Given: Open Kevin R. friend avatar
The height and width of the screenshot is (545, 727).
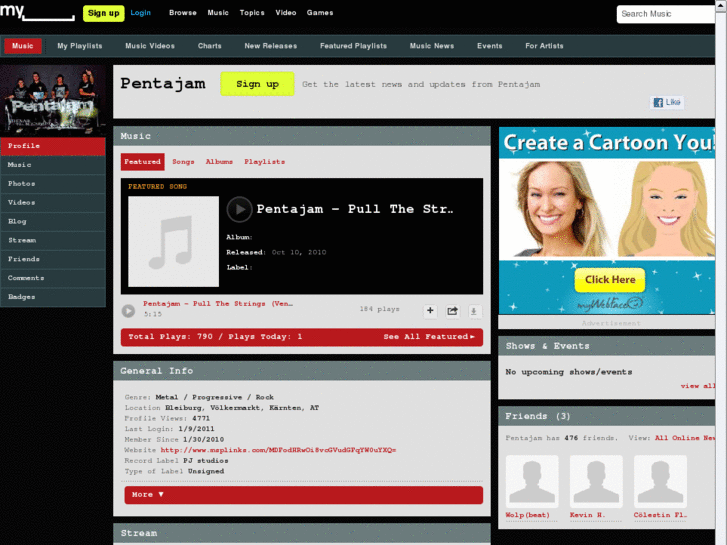Looking at the screenshot, I should 596,481.
